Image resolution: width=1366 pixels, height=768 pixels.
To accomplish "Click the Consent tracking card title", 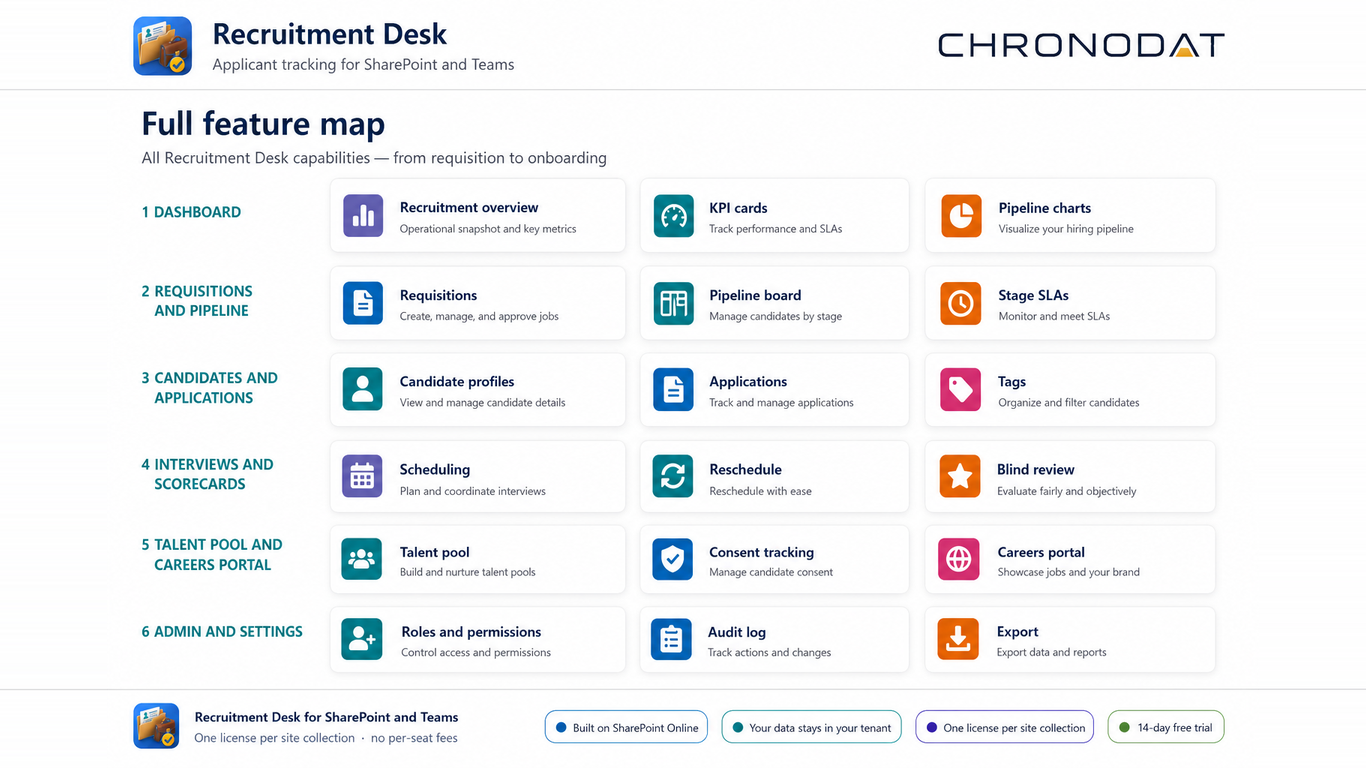I will pos(761,552).
